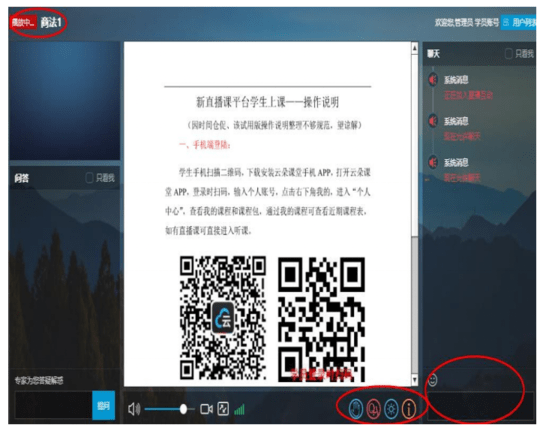The width and height of the screenshot is (540, 431).
Task: Click the document vertical scrollbar thumb
Action: [415, 145]
